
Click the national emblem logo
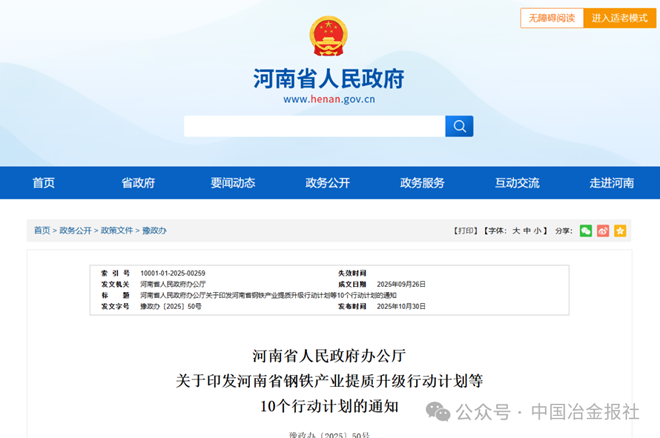point(329,37)
